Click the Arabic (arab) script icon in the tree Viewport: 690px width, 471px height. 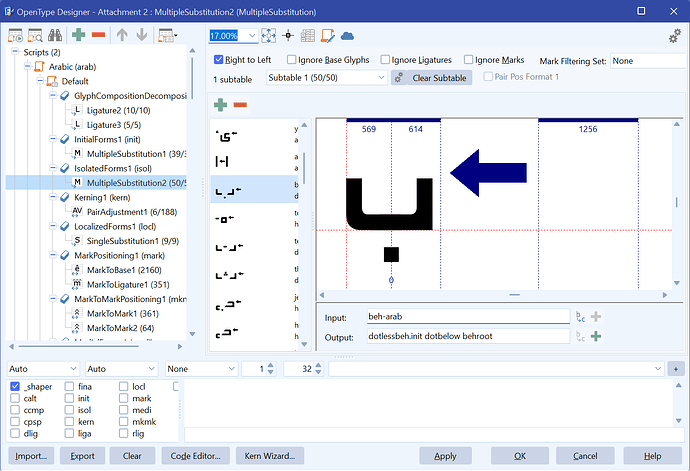(40, 66)
